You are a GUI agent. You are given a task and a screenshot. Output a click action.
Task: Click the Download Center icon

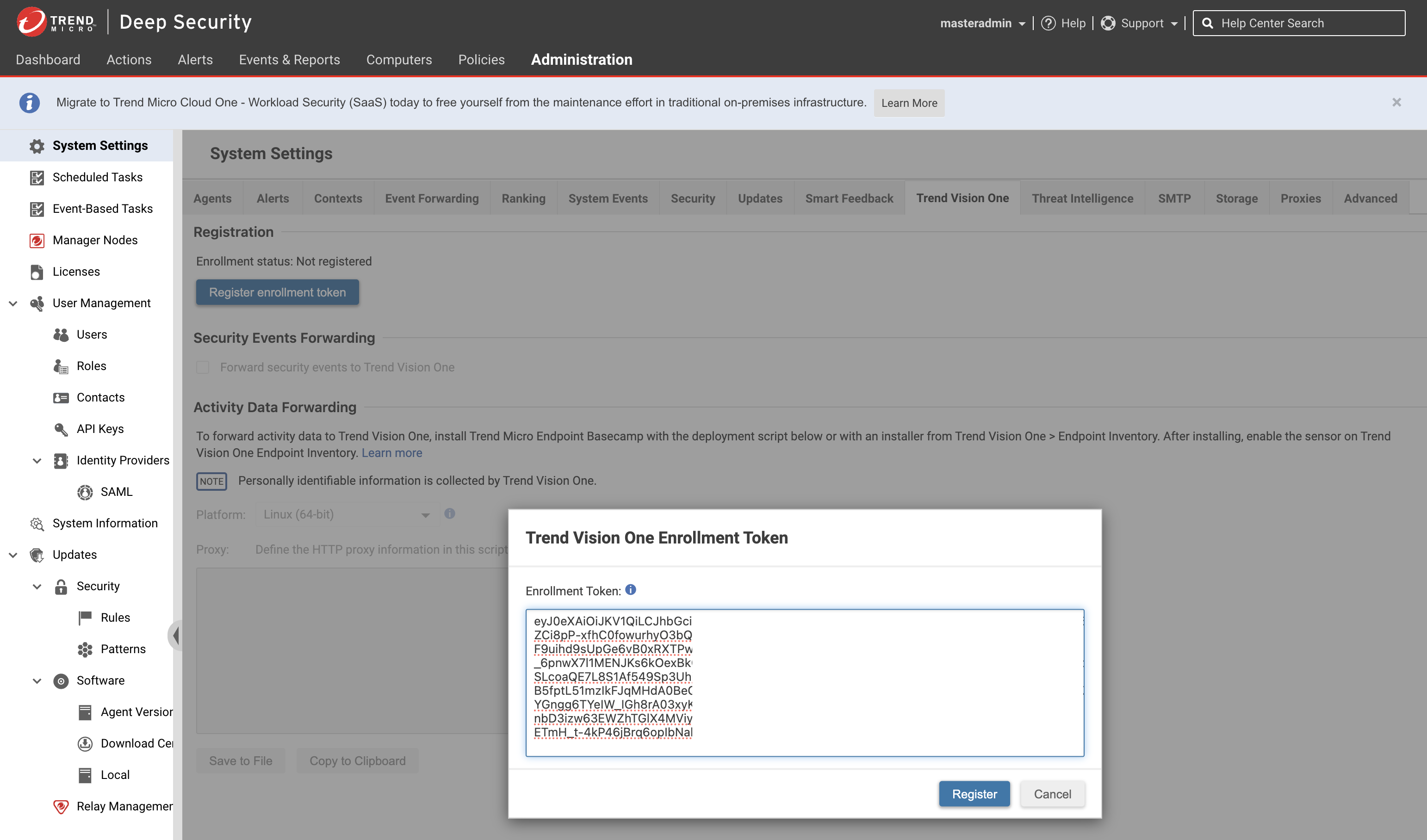pos(85,744)
